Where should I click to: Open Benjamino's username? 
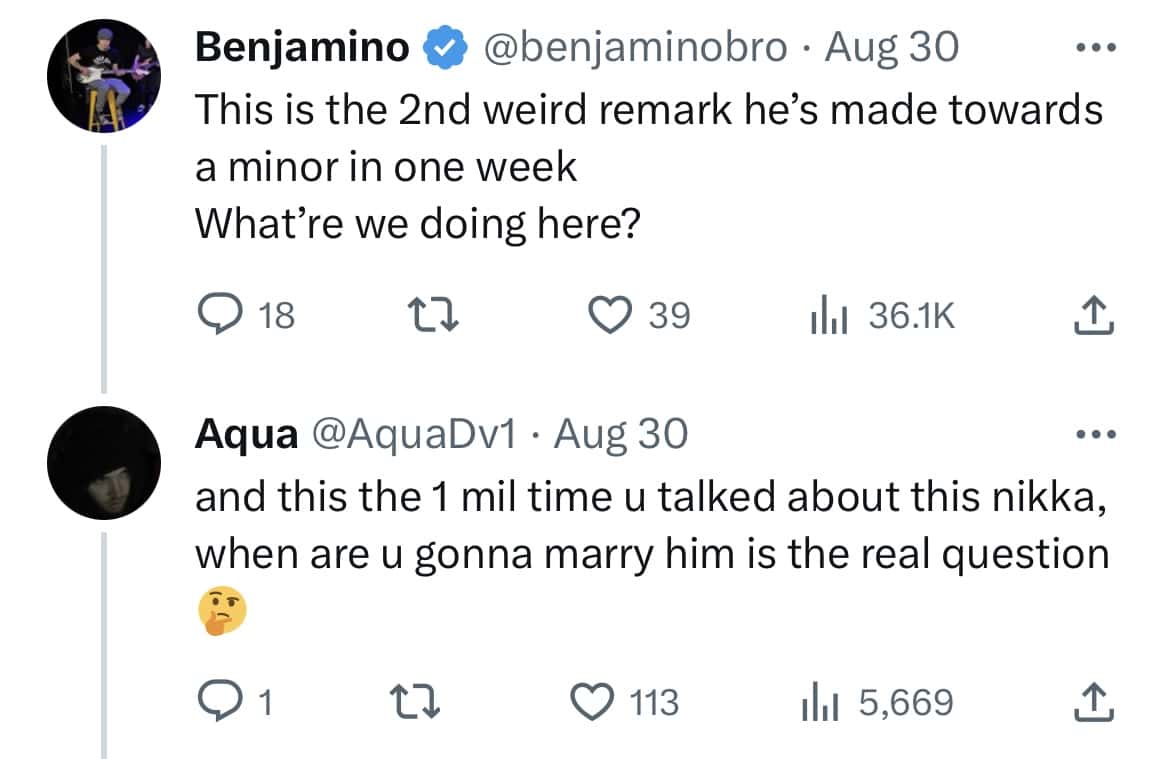[299, 46]
